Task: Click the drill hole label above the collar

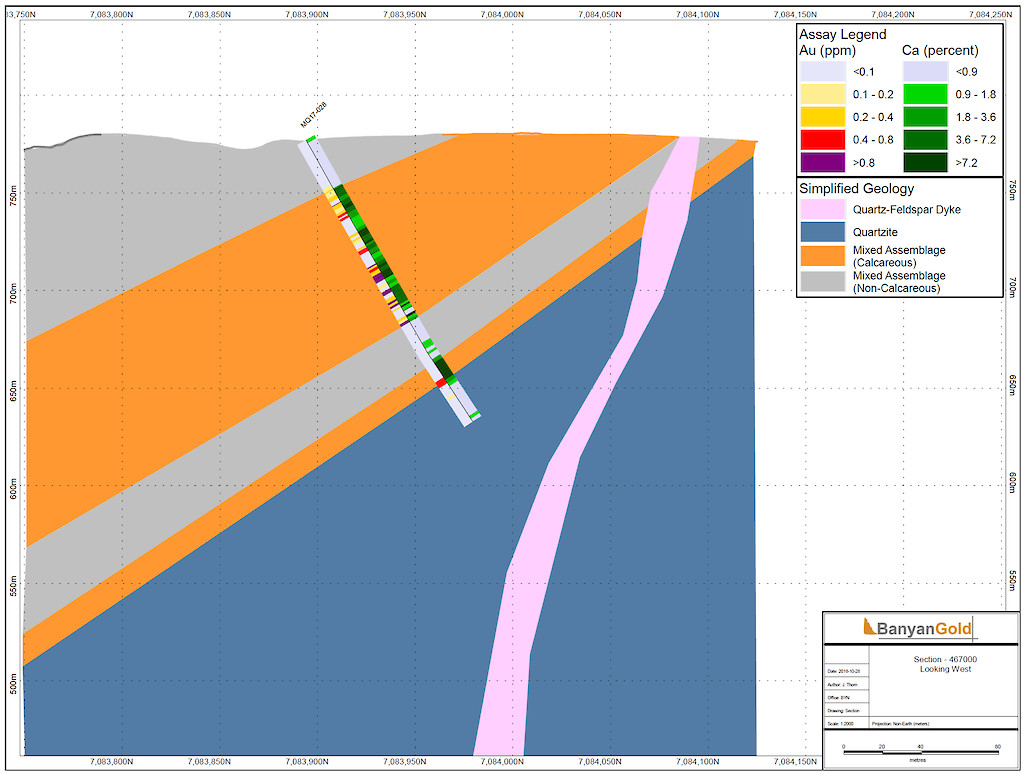Action: click(314, 115)
